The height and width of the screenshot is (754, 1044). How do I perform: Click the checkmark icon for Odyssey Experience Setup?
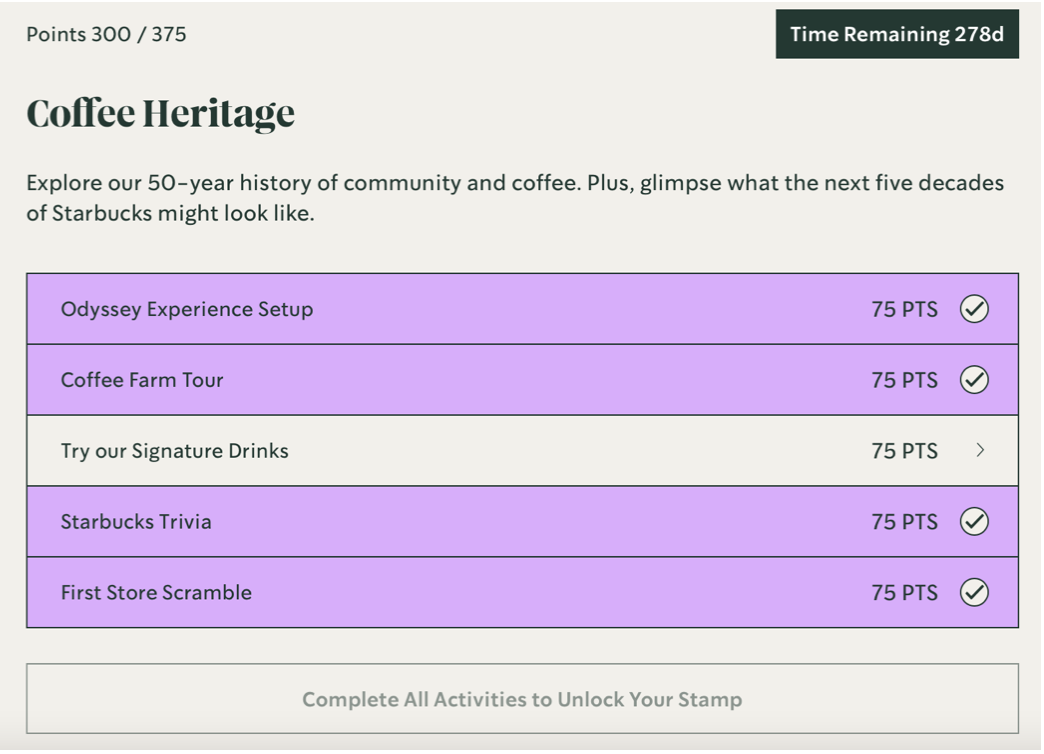(x=974, y=309)
